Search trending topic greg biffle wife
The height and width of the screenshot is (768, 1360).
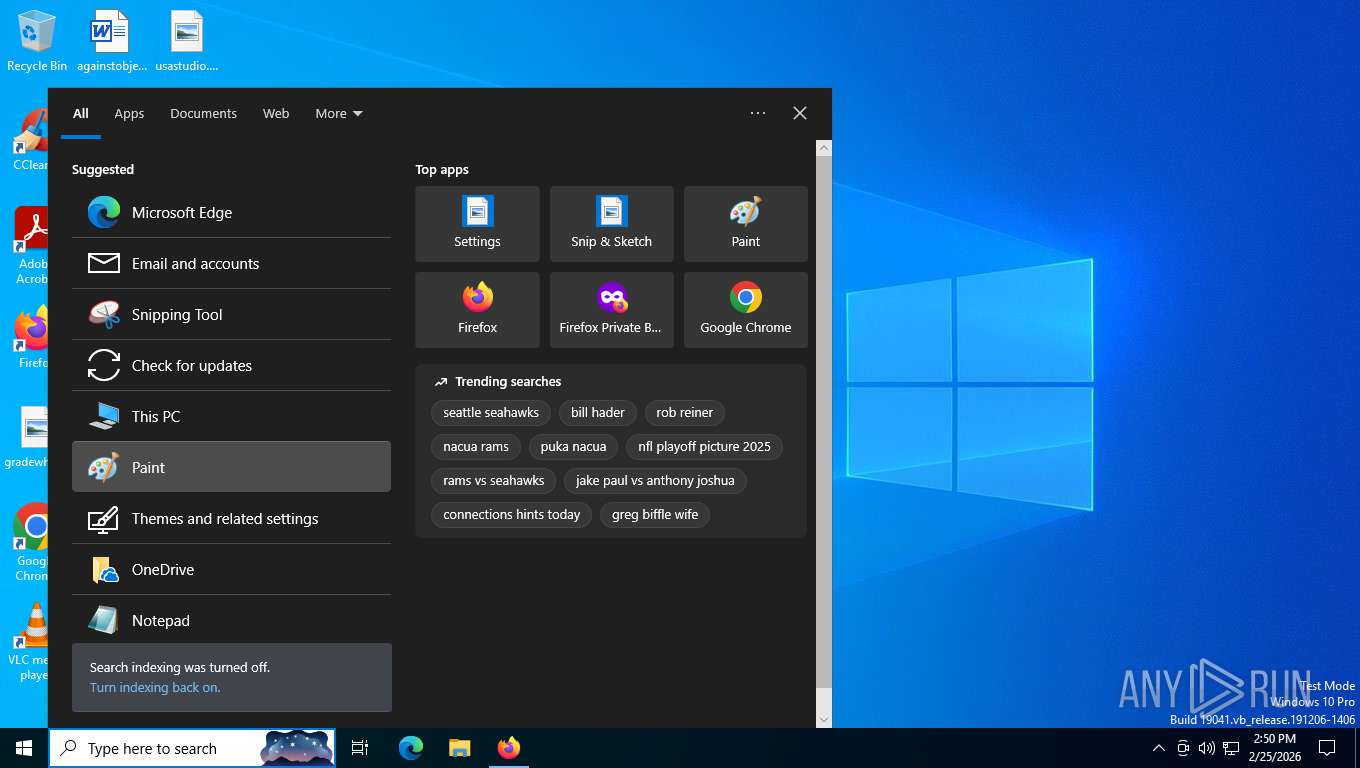click(x=655, y=514)
